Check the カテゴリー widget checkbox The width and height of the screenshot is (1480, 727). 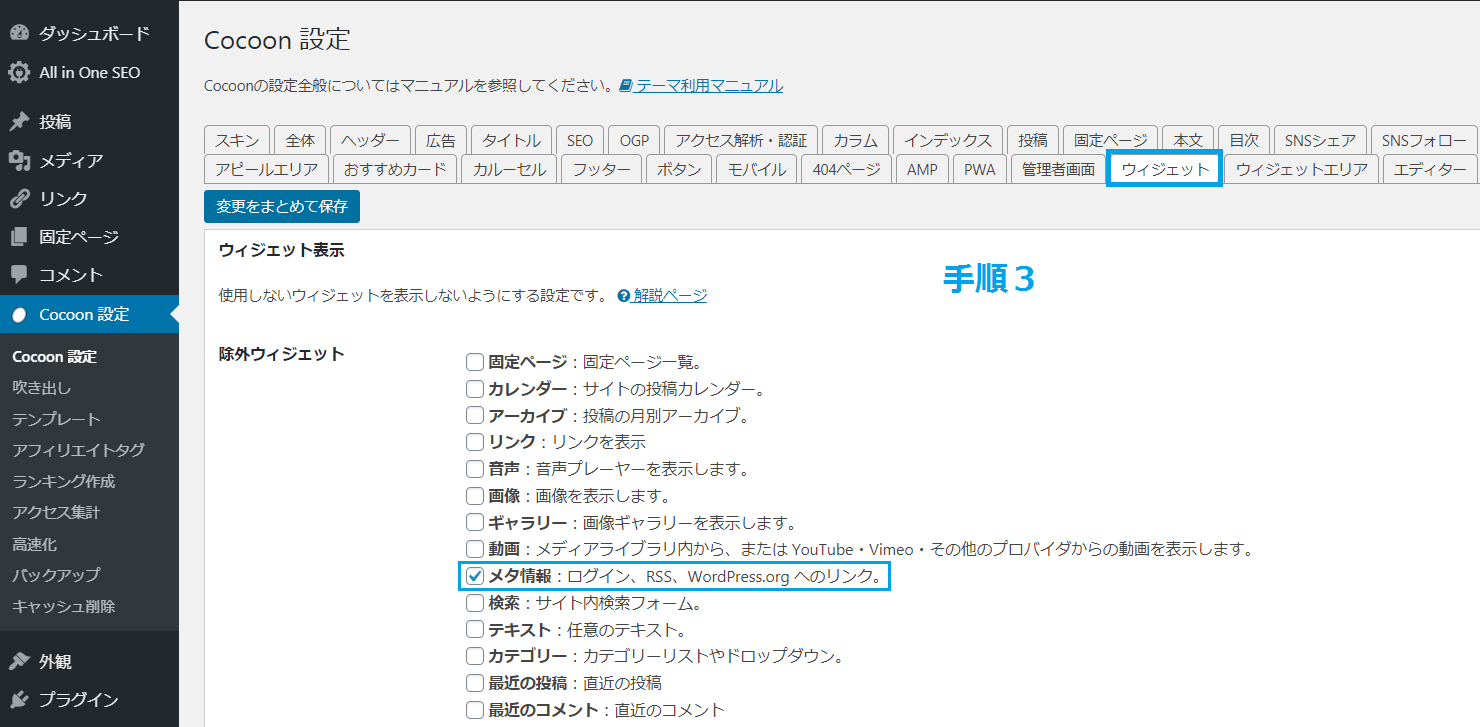click(475, 656)
